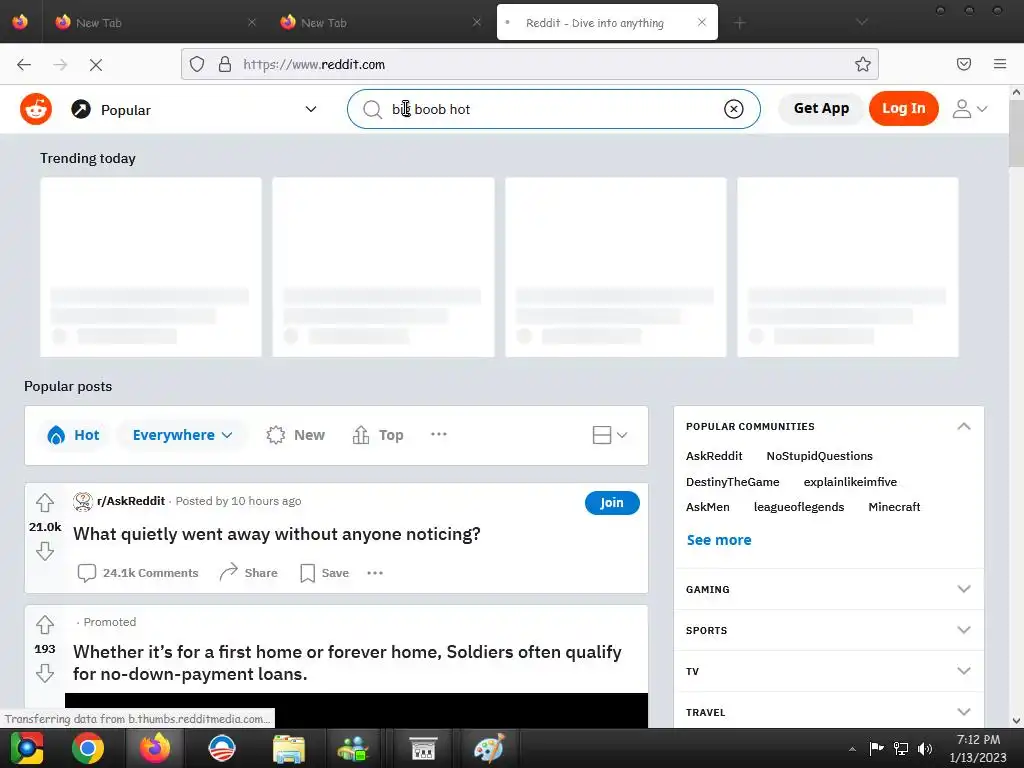Share the AskReddit post

[x=249, y=573]
